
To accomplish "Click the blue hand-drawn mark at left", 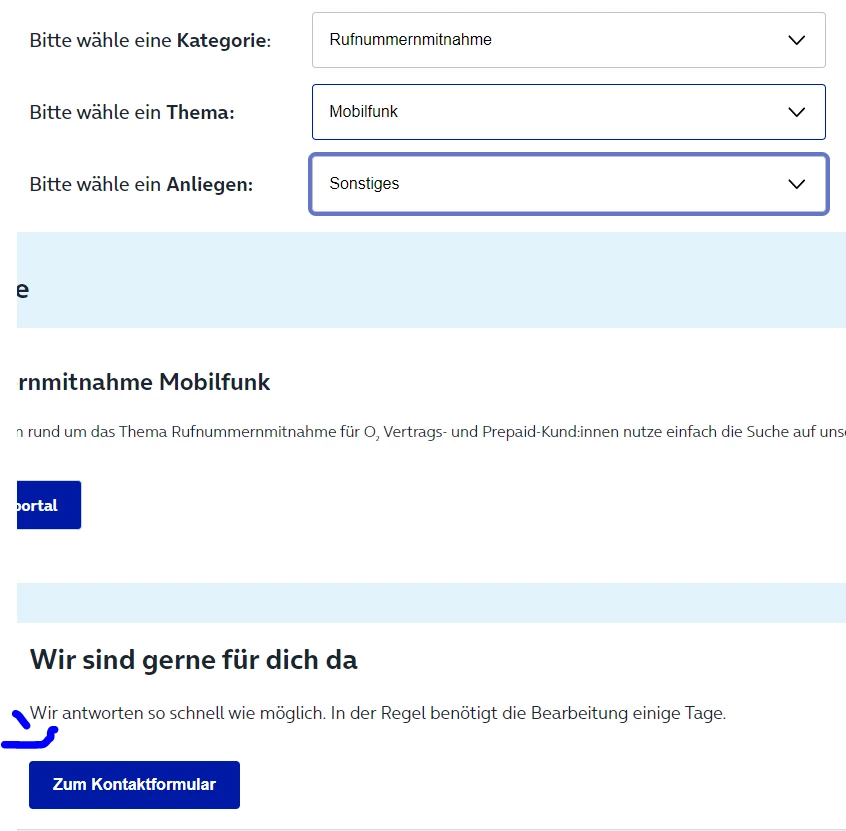I will coord(30,735).
